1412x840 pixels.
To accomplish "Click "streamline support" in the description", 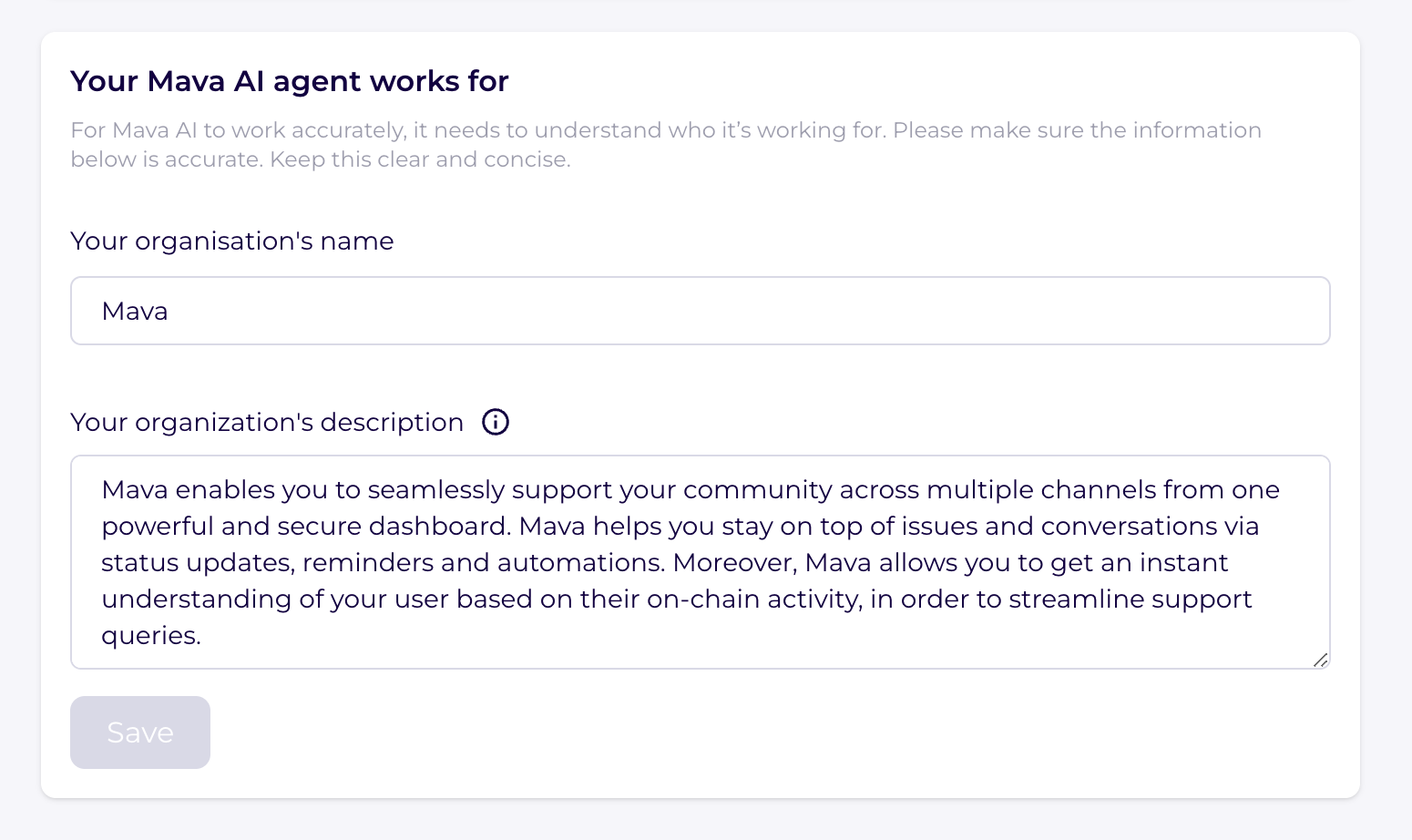I will tap(1130, 599).
